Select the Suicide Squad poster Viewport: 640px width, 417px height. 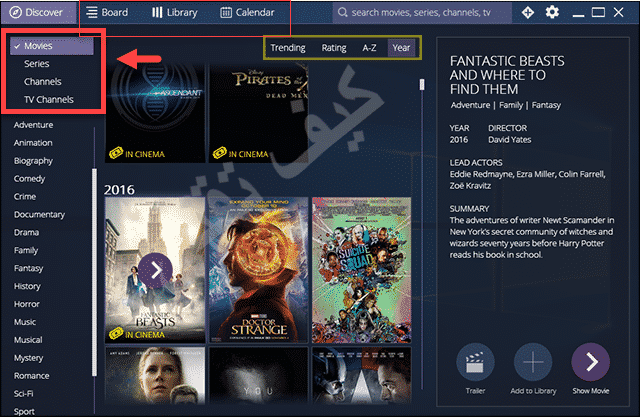pos(362,270)
